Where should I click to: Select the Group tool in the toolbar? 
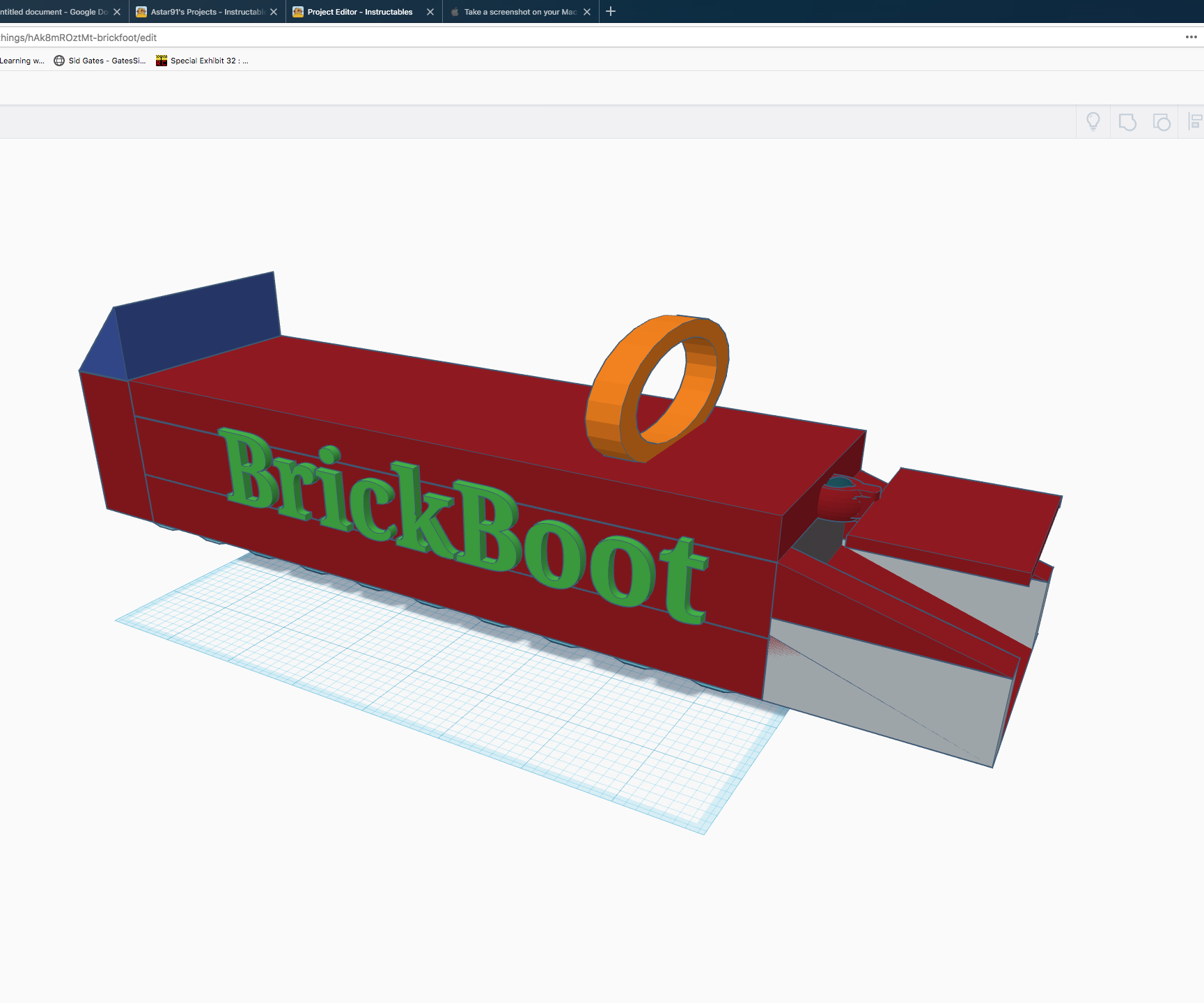1128,121
